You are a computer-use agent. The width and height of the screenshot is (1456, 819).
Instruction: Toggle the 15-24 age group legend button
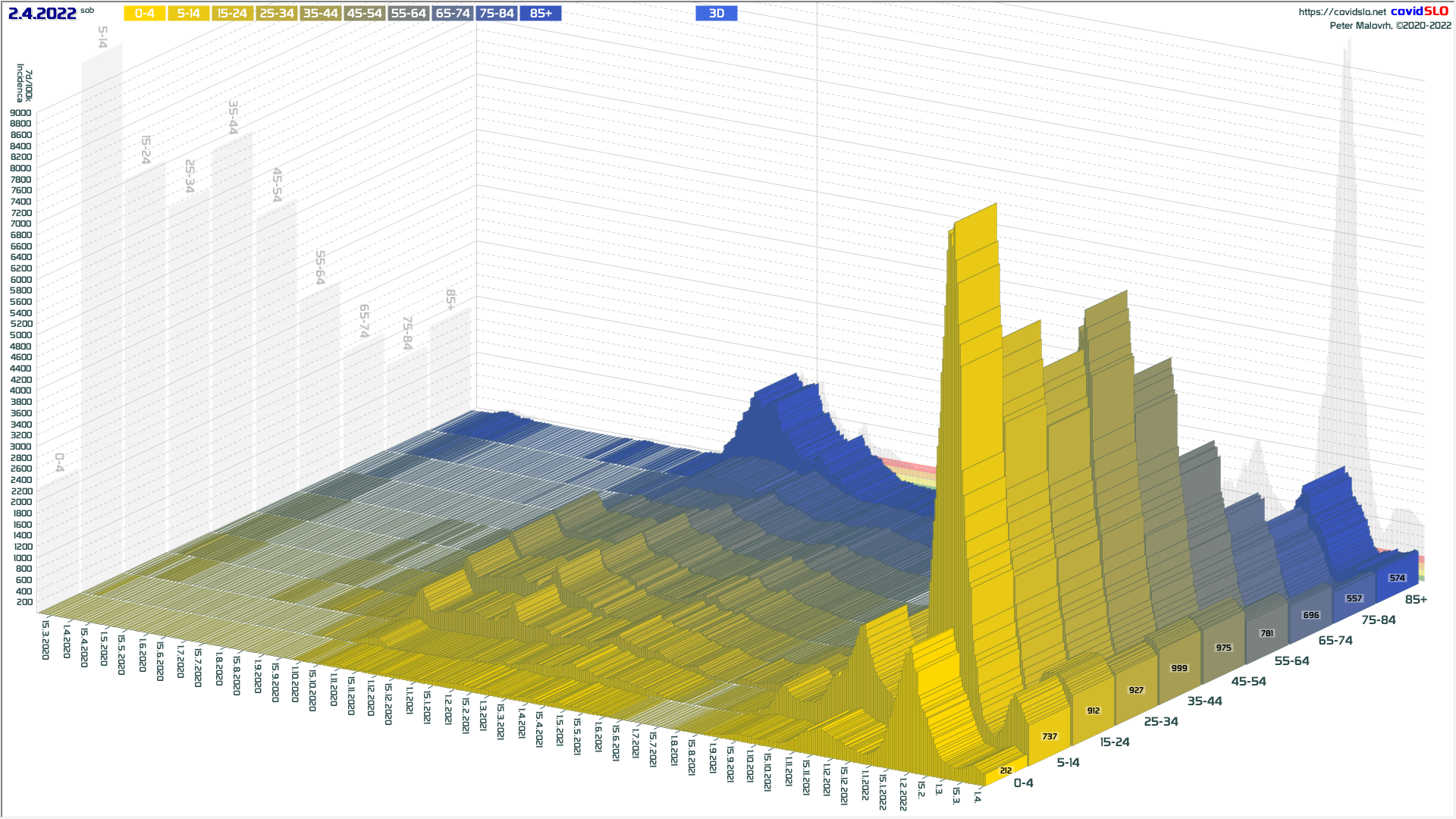[232, 14]
